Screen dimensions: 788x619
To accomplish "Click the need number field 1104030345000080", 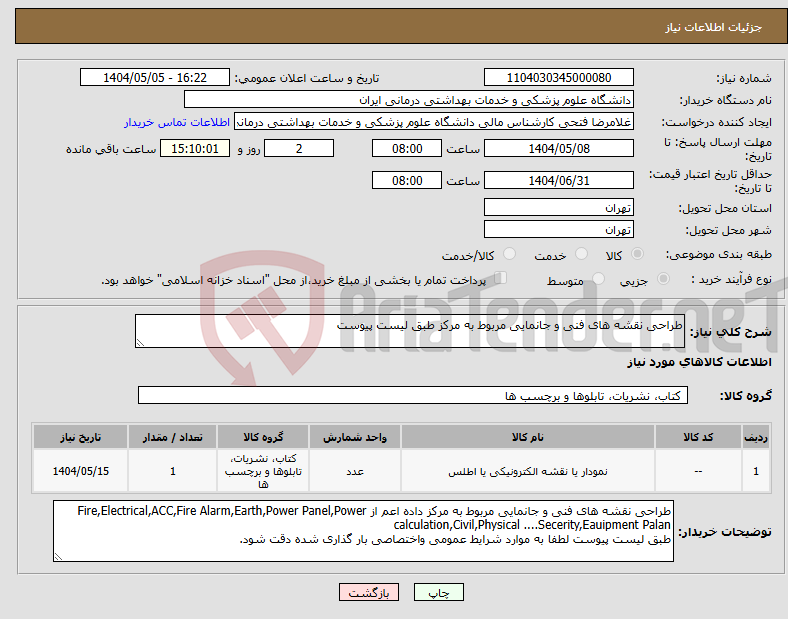I will pos(558,77).
